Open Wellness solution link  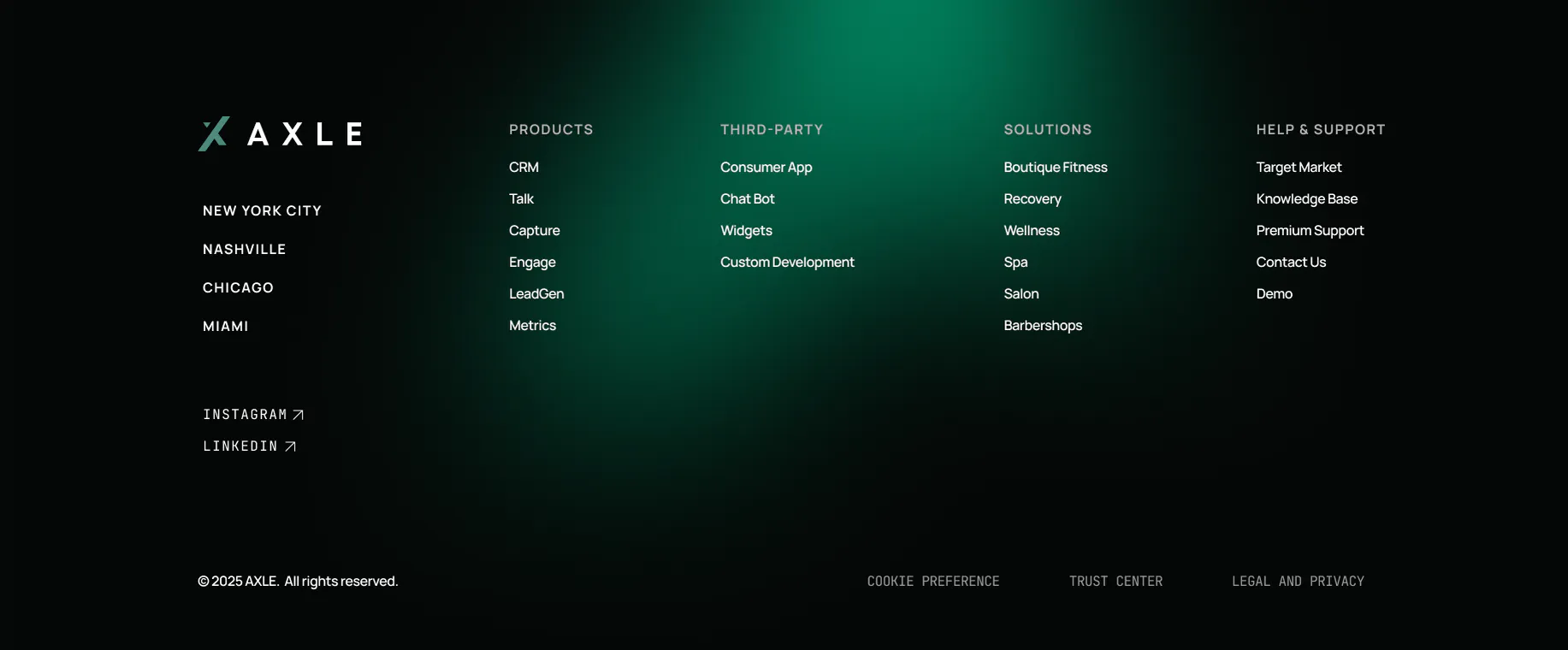(1032, 230)
